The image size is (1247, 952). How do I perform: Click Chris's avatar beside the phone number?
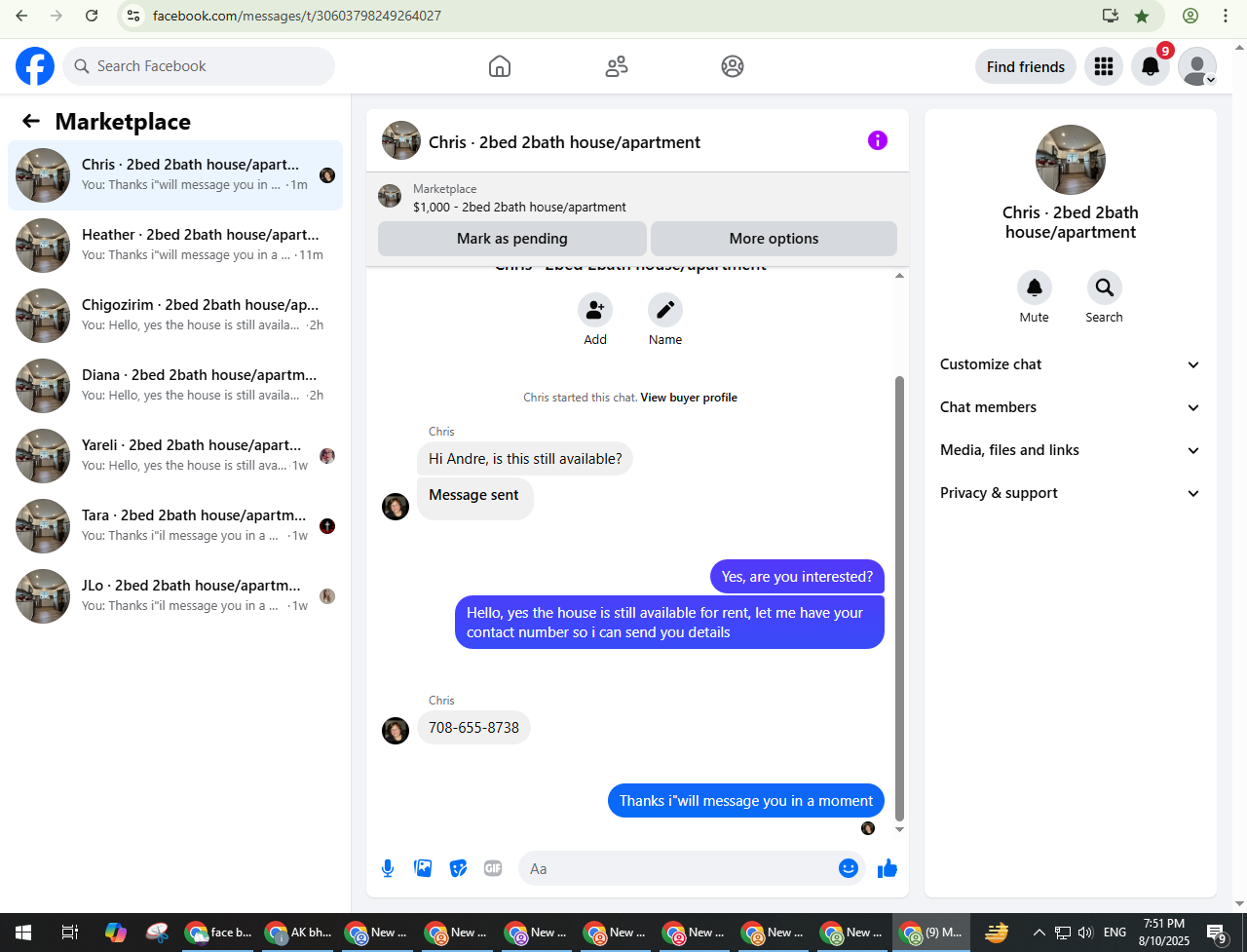pos(396,731)
